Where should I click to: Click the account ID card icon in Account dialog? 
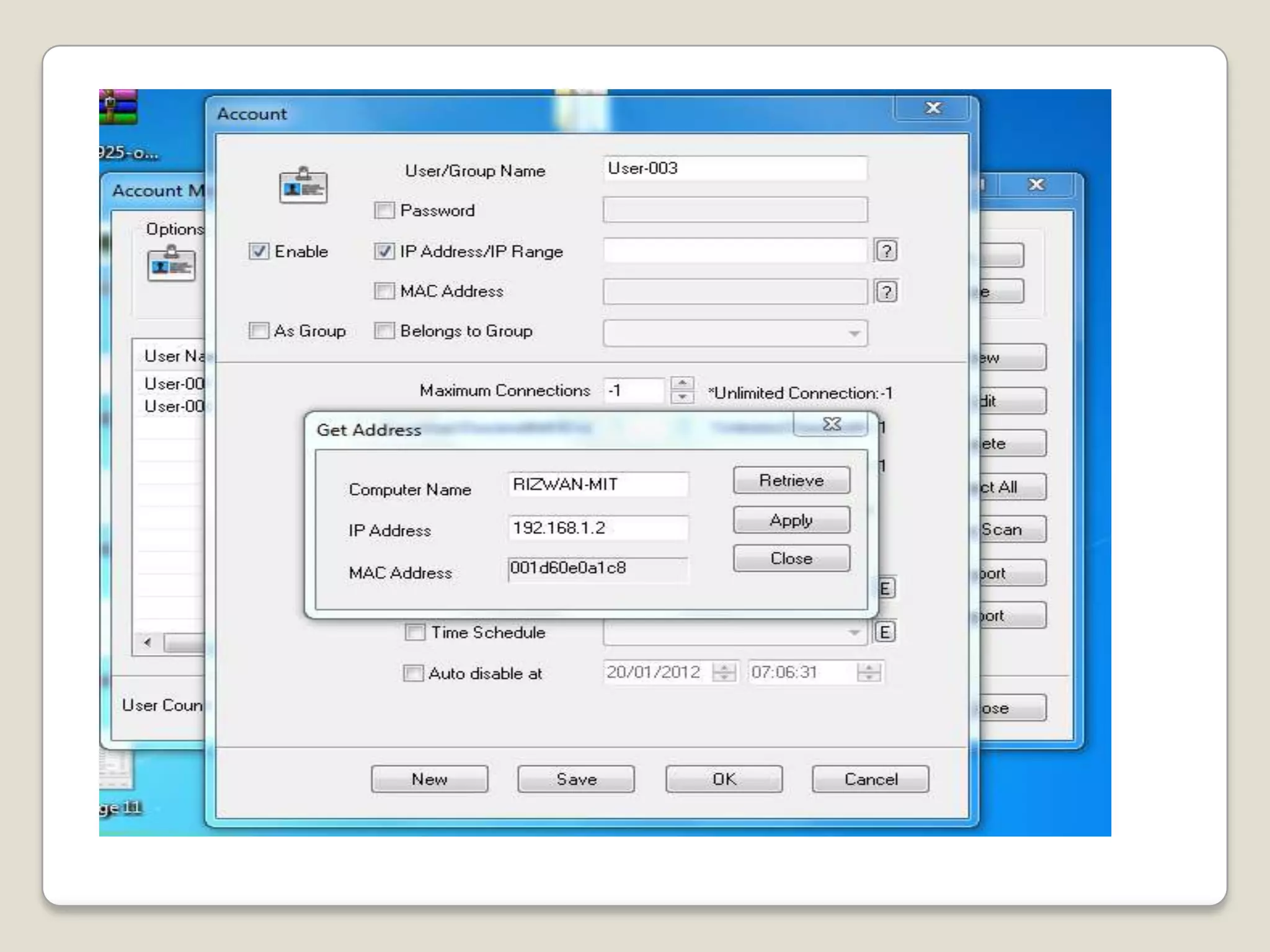303,185
